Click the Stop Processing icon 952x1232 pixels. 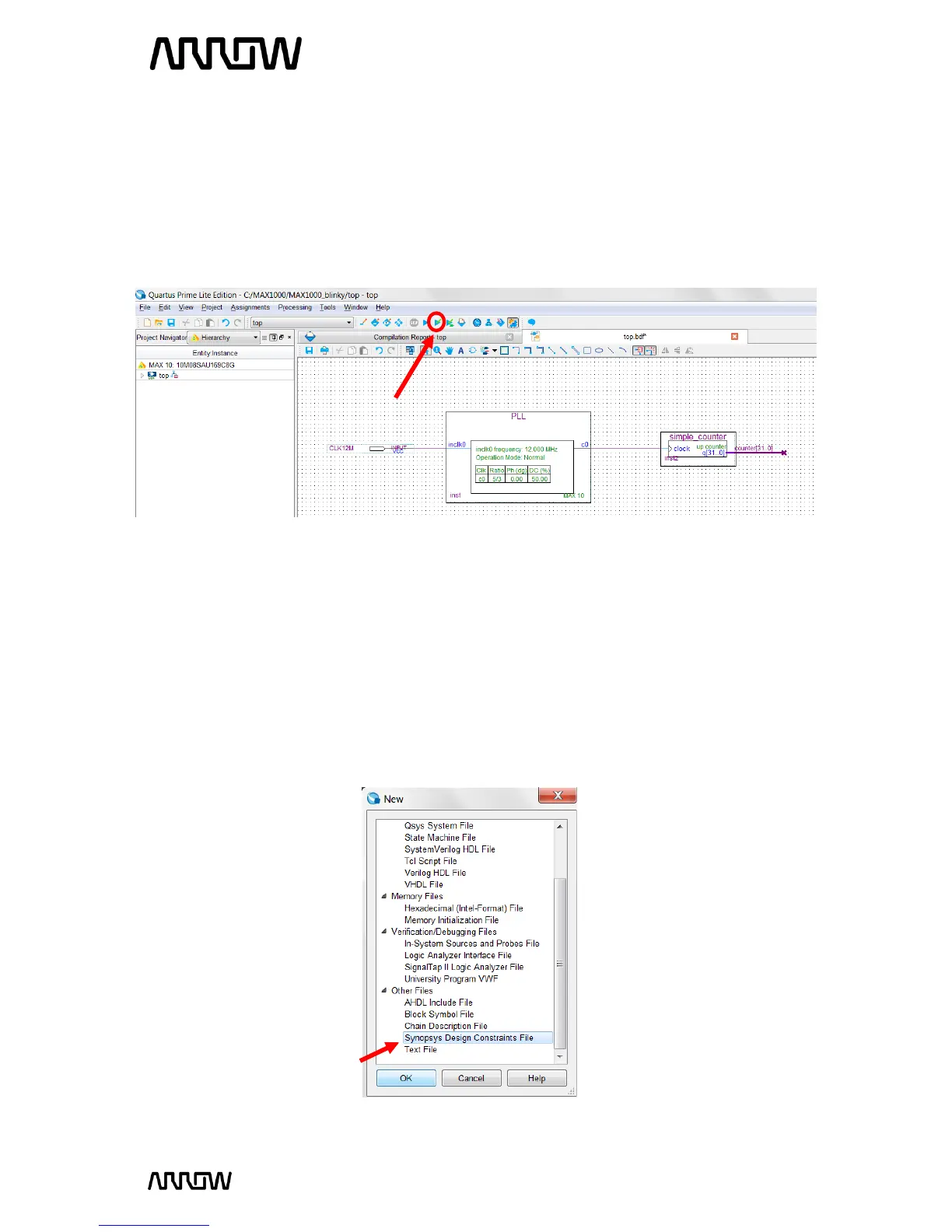click(415, 322)
